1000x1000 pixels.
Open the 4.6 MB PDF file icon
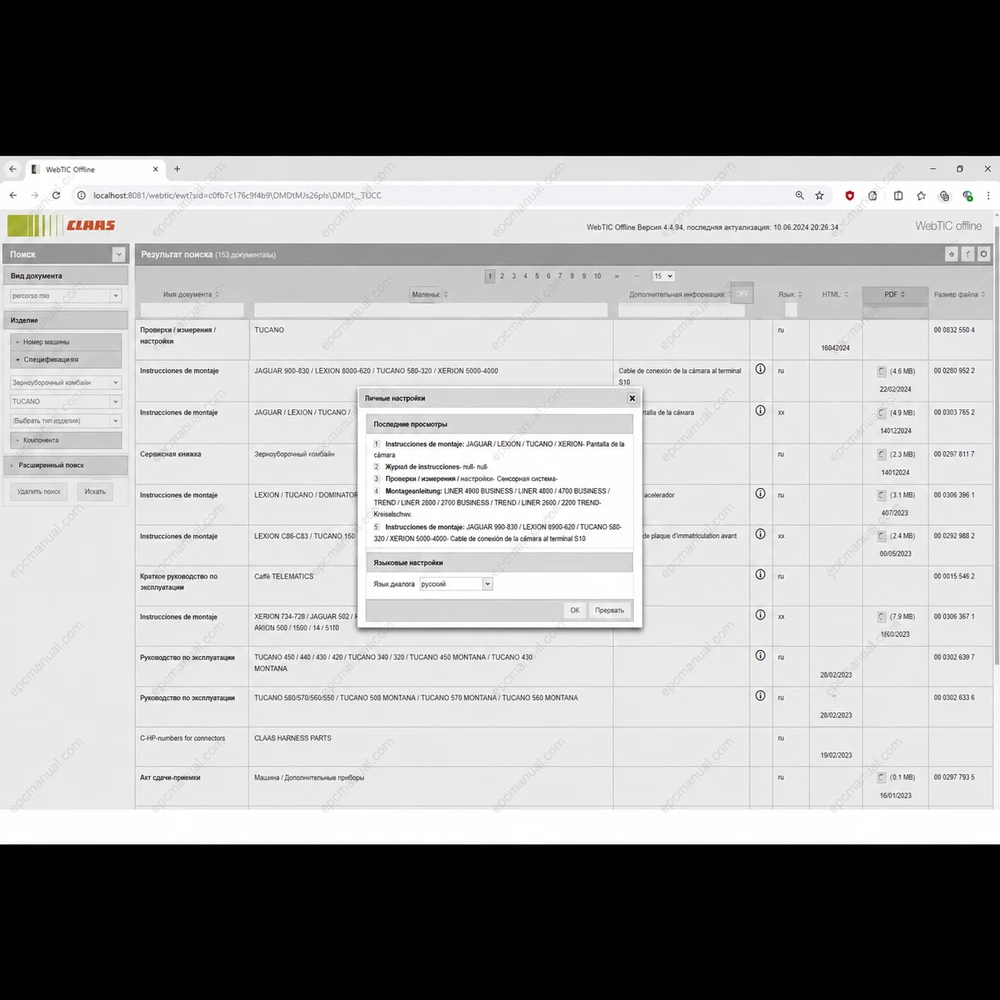(x=881, y=371)
